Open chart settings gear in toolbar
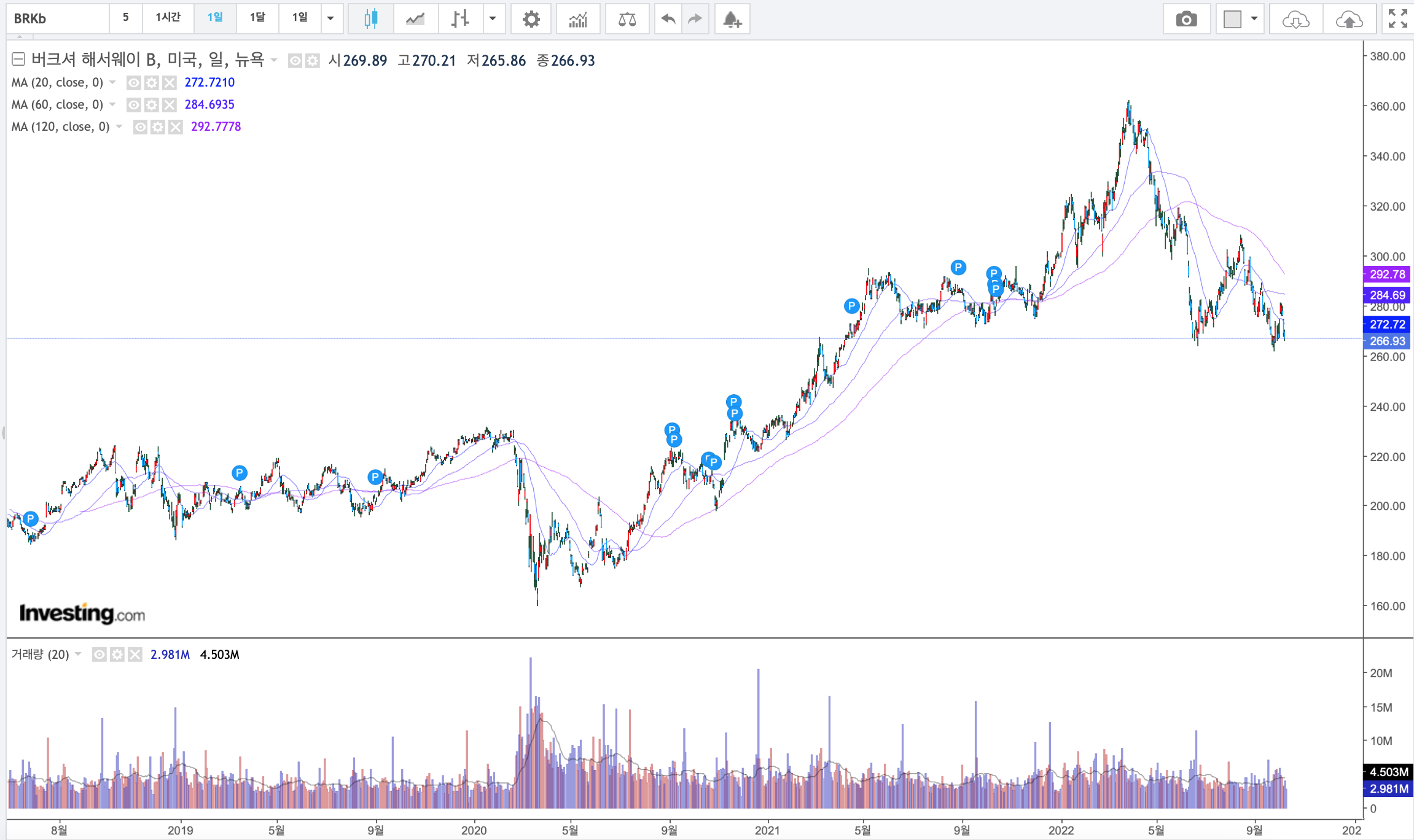 tap(531, 19)
